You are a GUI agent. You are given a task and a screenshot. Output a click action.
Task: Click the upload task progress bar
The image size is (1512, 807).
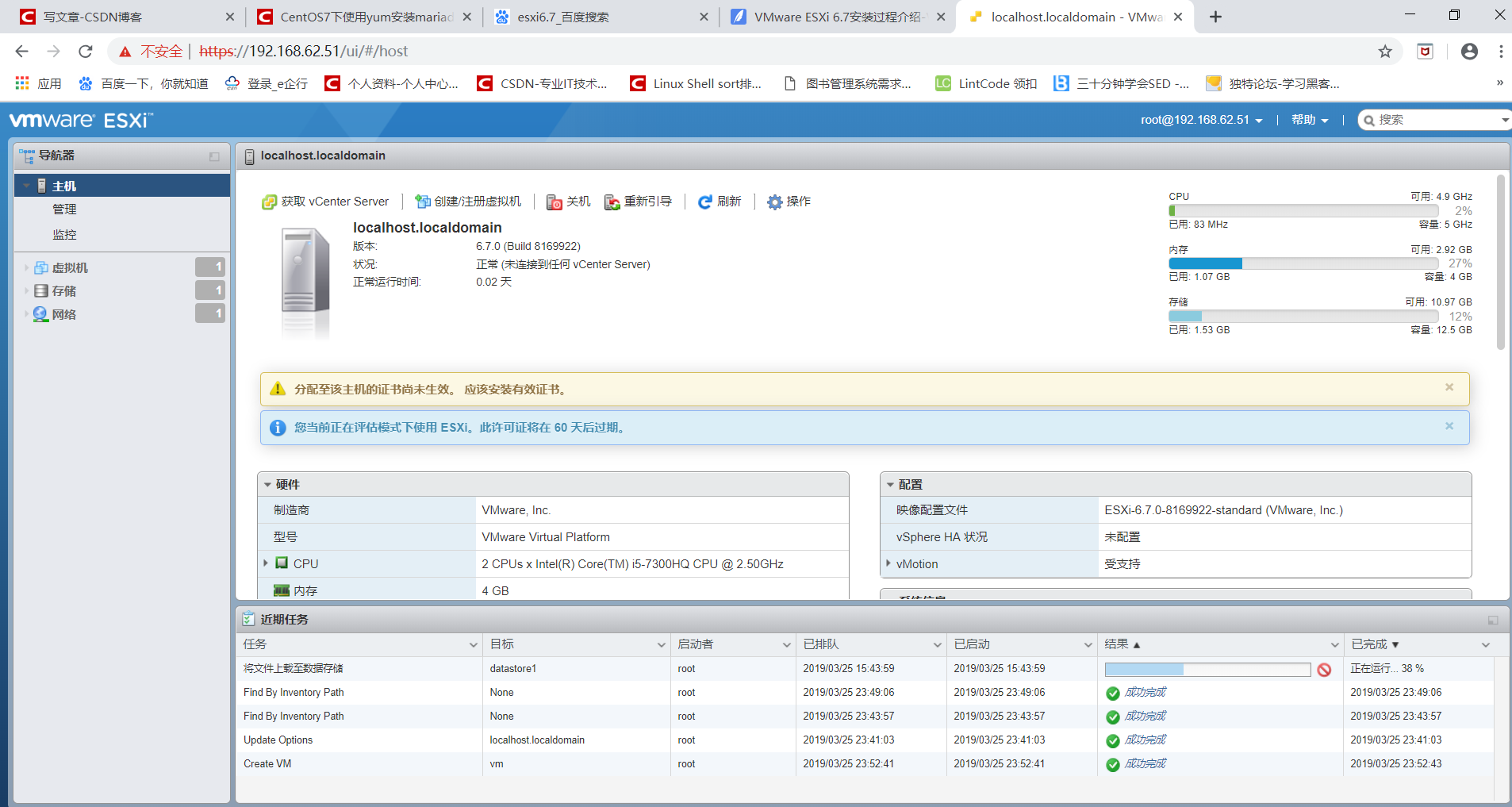tap(1207, 670)
